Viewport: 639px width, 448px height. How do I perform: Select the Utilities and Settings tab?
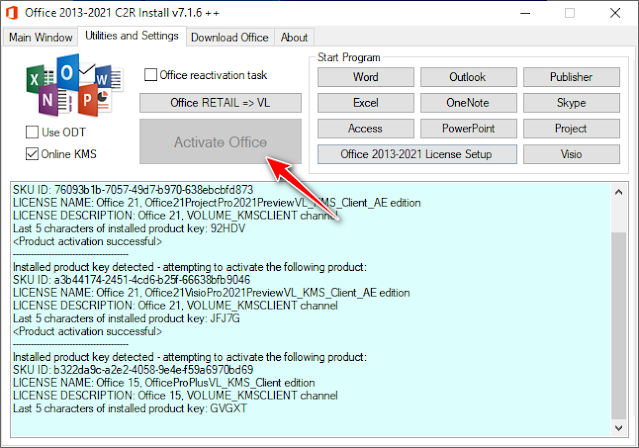[x=132, y=36]
